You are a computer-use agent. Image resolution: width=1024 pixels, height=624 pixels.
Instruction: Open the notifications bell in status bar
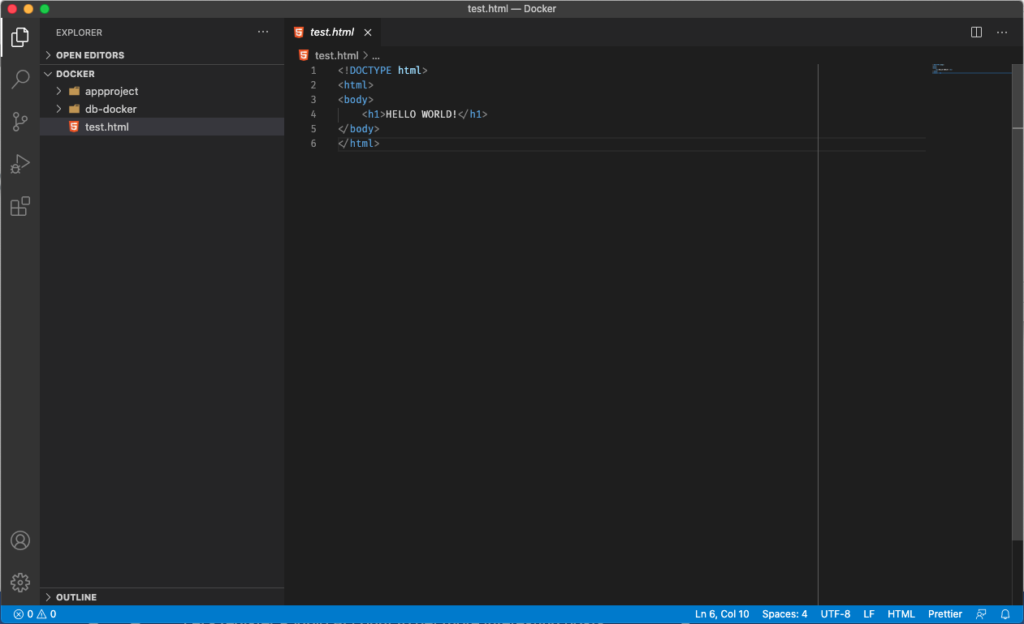click(x=1005, y=614)
